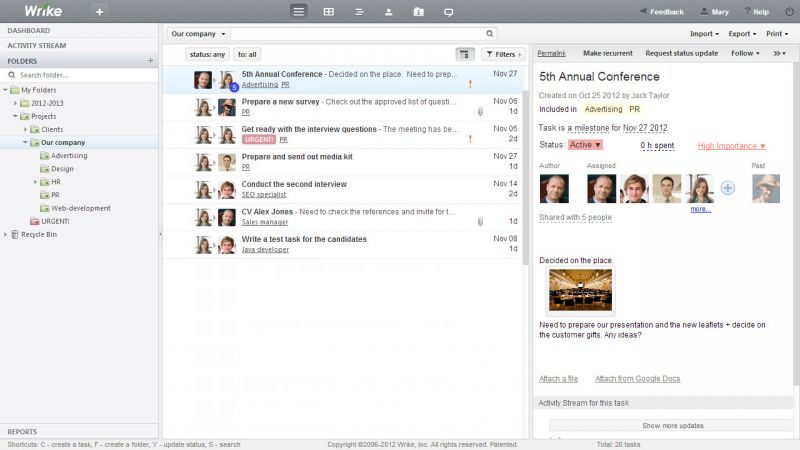Screen dimensions: 800x450
Task: Open the Mary user menu
Action: pos(714,11)
